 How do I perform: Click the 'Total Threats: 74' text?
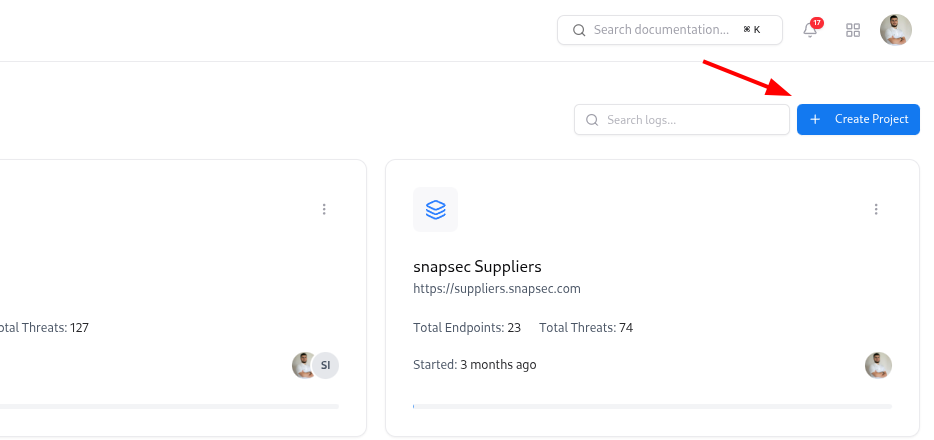click(586, 327)
